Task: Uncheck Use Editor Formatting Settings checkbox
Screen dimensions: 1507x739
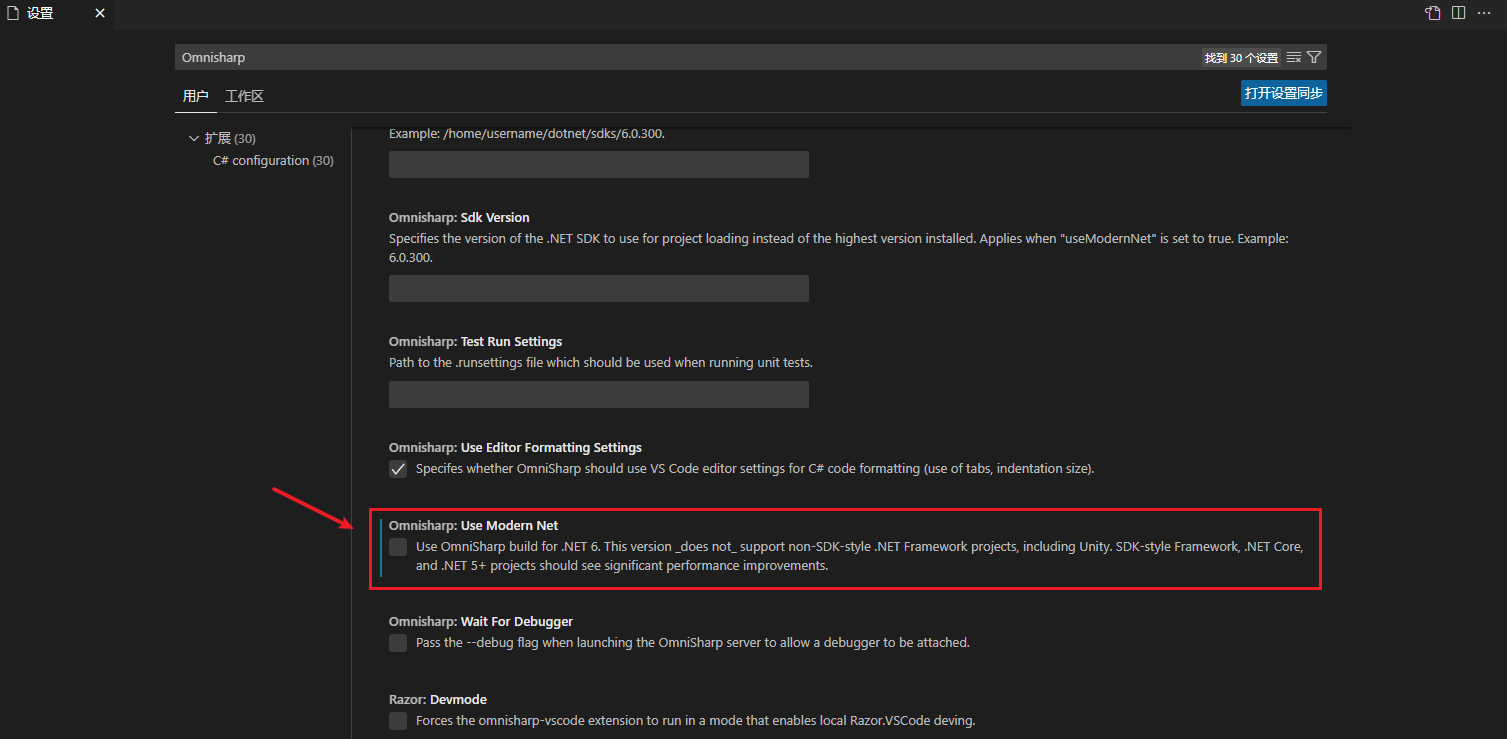Action: tap(398, 469)
